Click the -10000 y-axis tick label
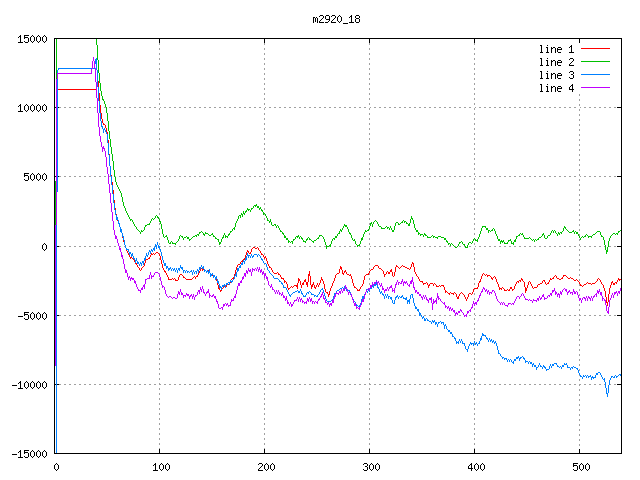This screenshot has width=640, height=480. point(27,385)
